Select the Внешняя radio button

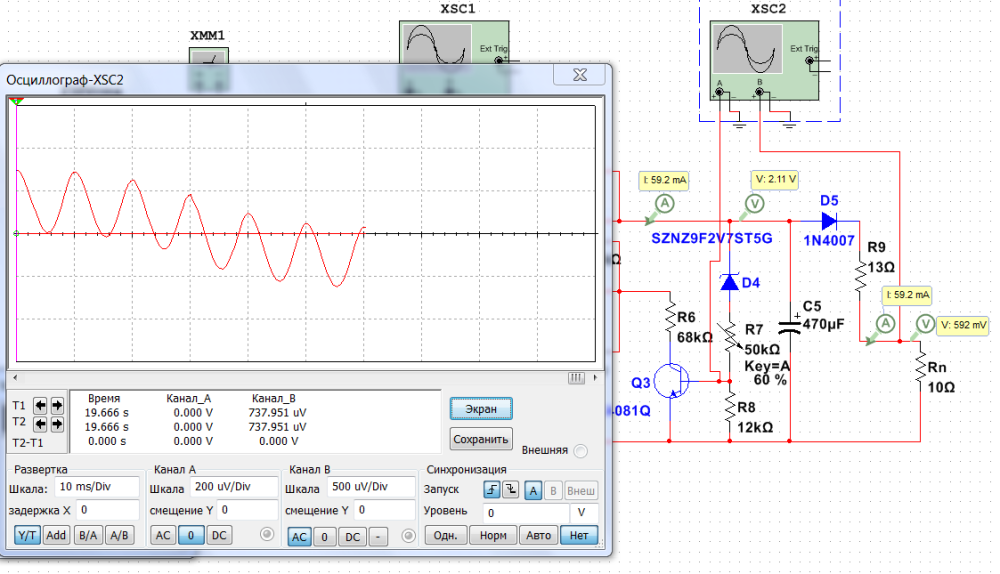[x=581, y=451]
